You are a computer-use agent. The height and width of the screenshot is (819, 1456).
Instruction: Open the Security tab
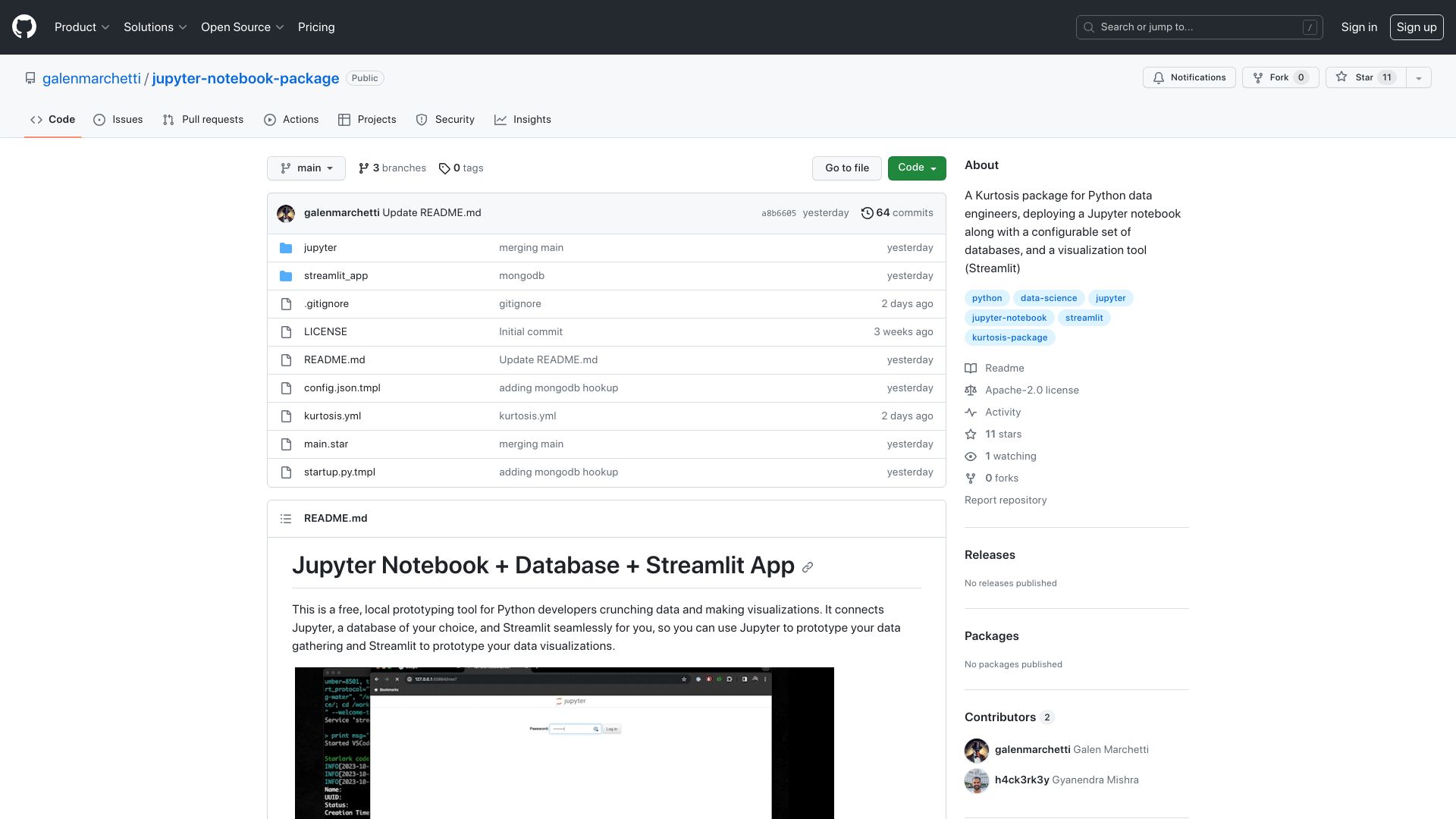click(x=445, y=120)
